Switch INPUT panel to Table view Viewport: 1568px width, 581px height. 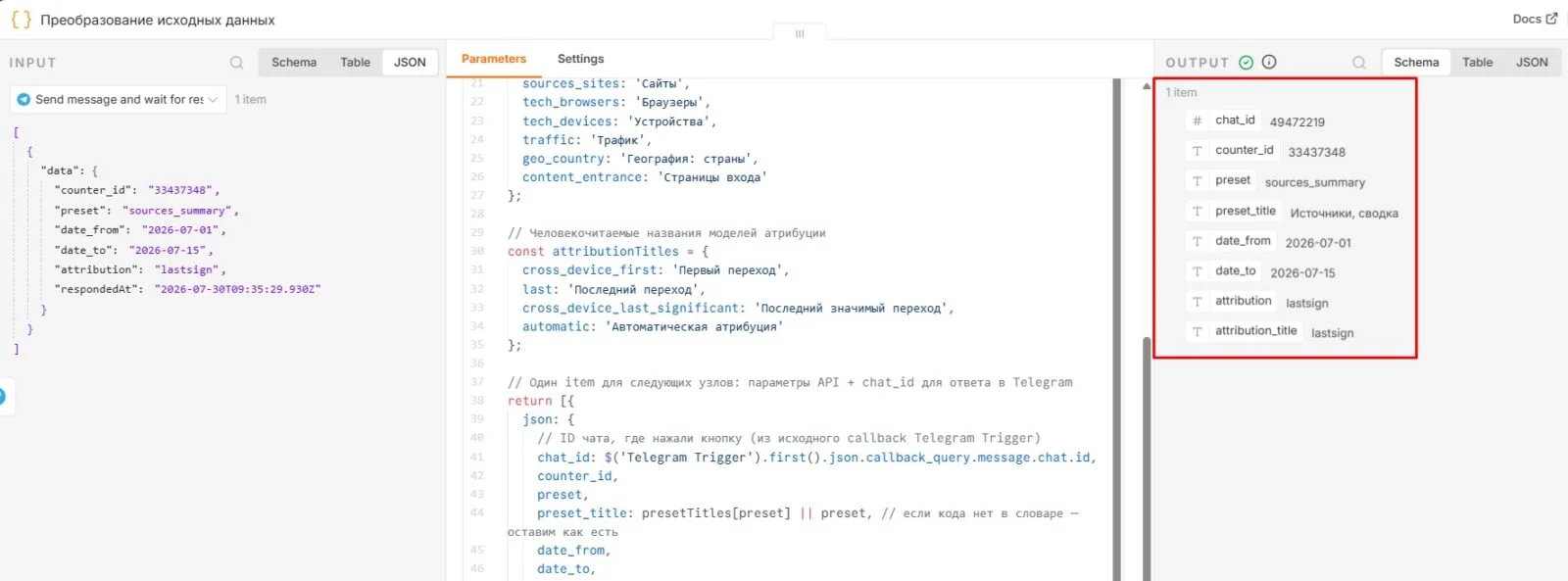355,63
